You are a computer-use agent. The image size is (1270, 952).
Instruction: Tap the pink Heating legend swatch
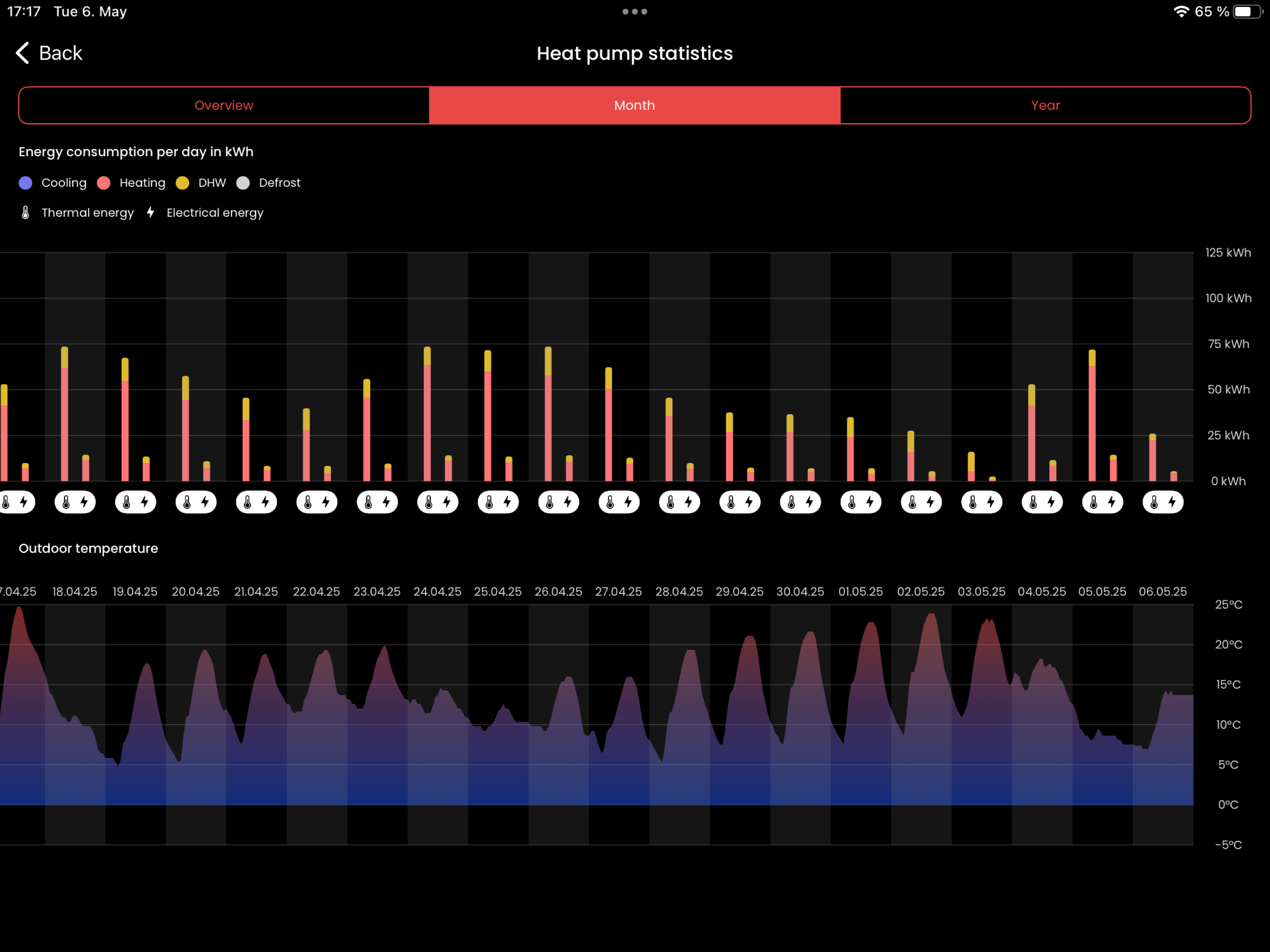tap(104, 183)
